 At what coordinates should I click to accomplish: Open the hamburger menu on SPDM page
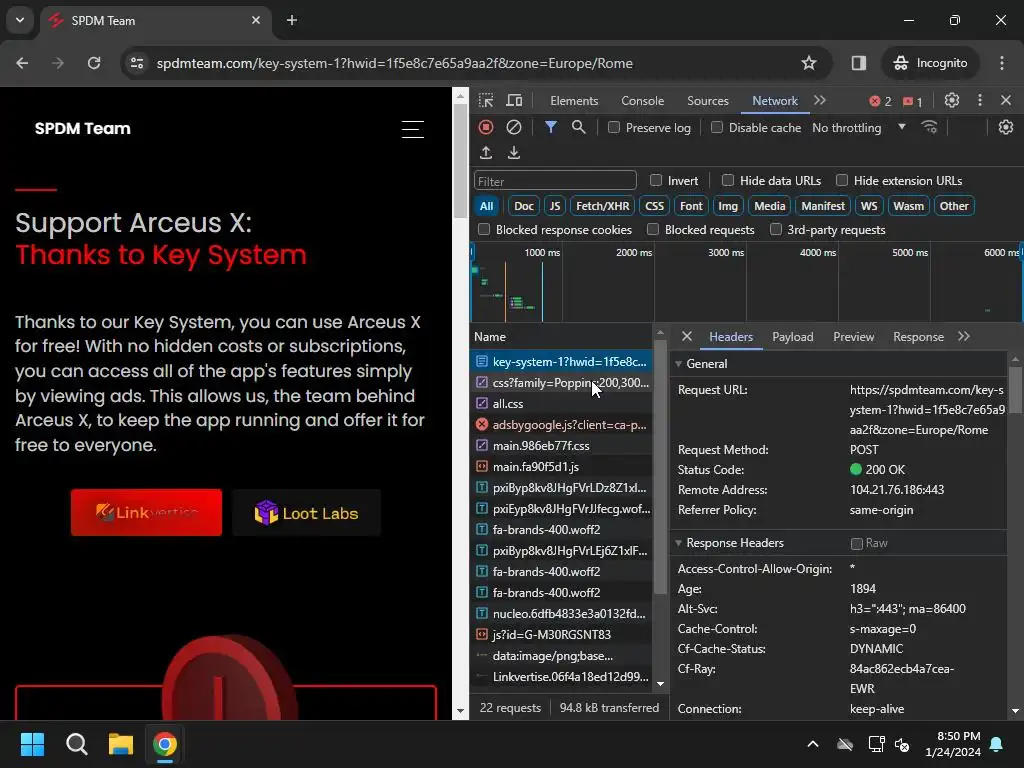tap(413, 129)
